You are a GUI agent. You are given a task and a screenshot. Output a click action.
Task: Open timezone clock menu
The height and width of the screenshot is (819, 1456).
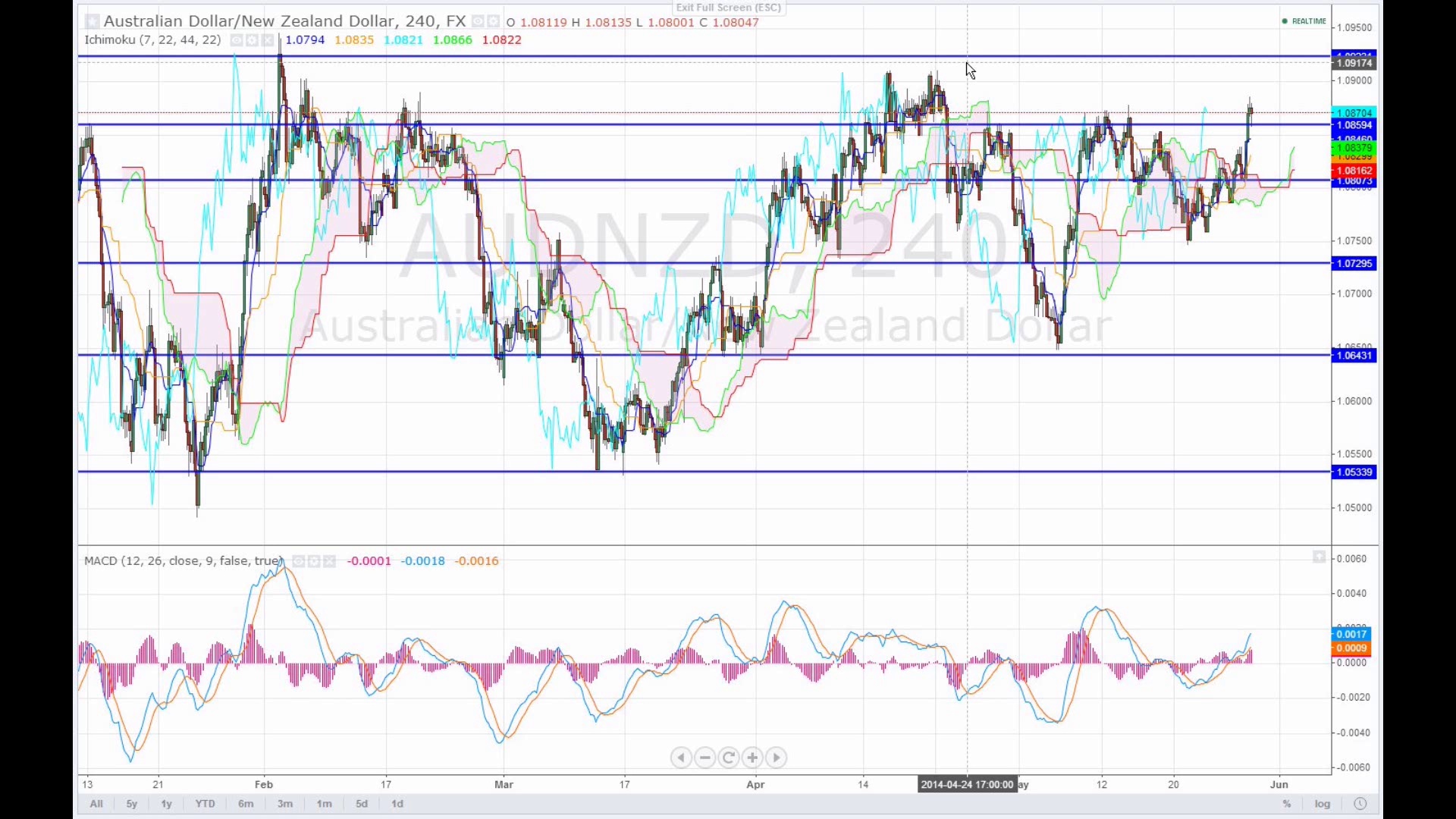(1360, 804)
